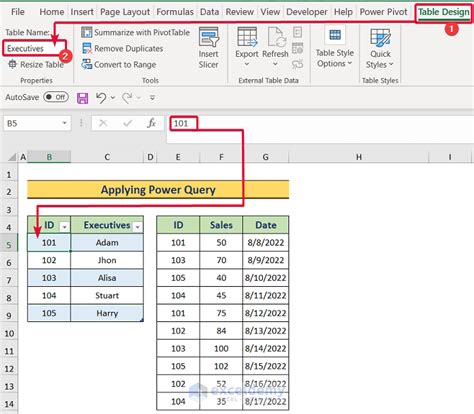Open the Power Pivot tab
This screenshot has height=414, width=474.
(383, 12)
